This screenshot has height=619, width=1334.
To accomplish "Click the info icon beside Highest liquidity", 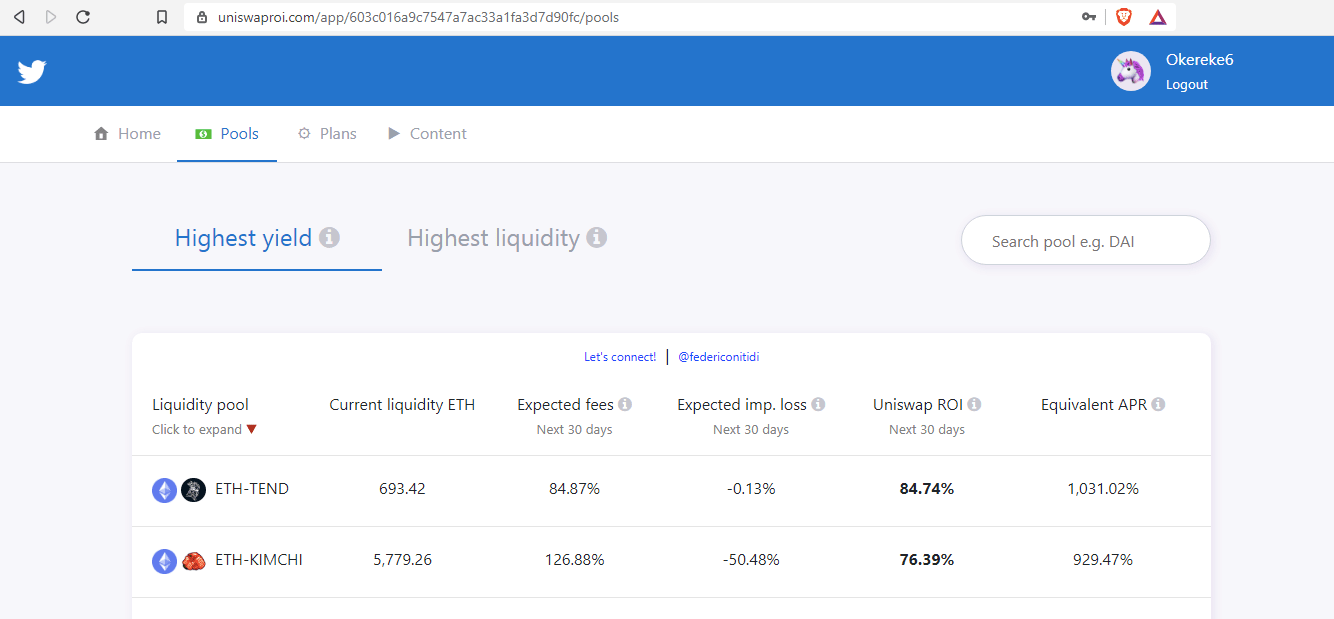I will point(596,238).
